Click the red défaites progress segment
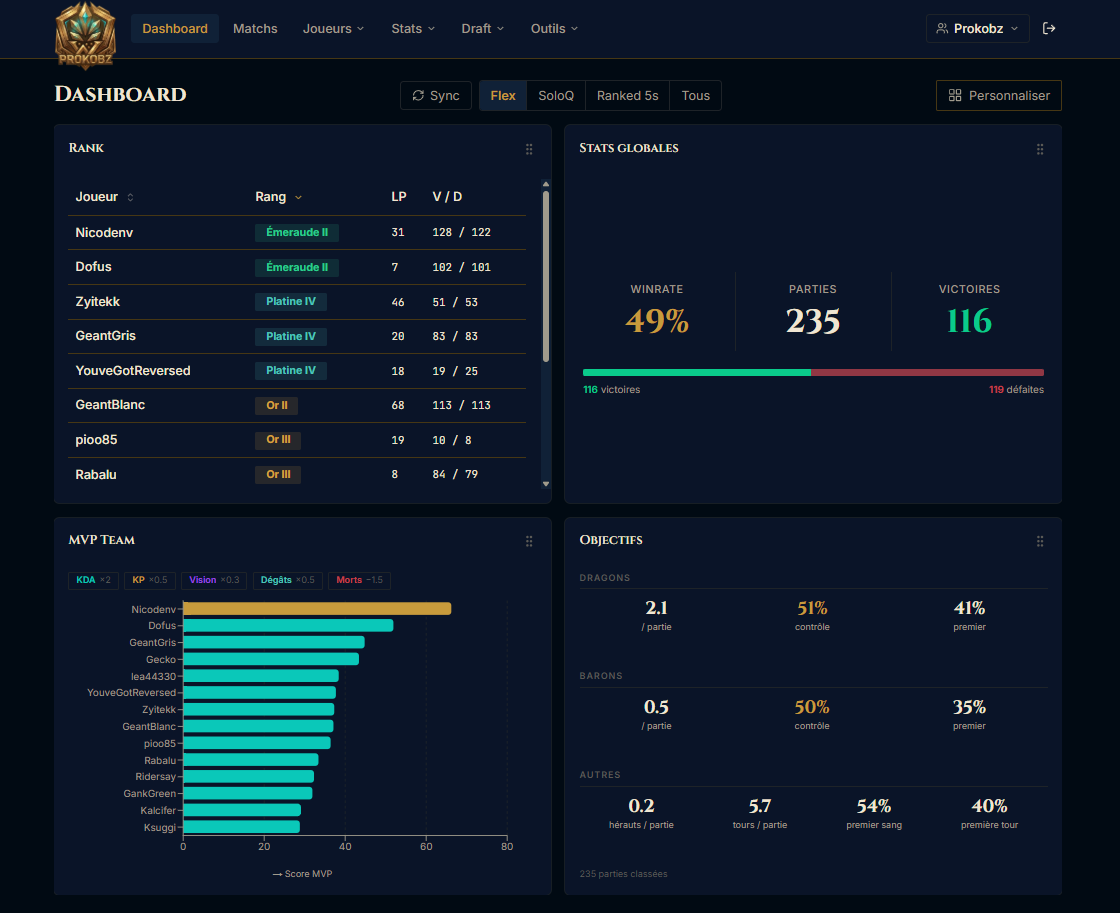Screen dimensions: 1120x913 coord(927,372)
